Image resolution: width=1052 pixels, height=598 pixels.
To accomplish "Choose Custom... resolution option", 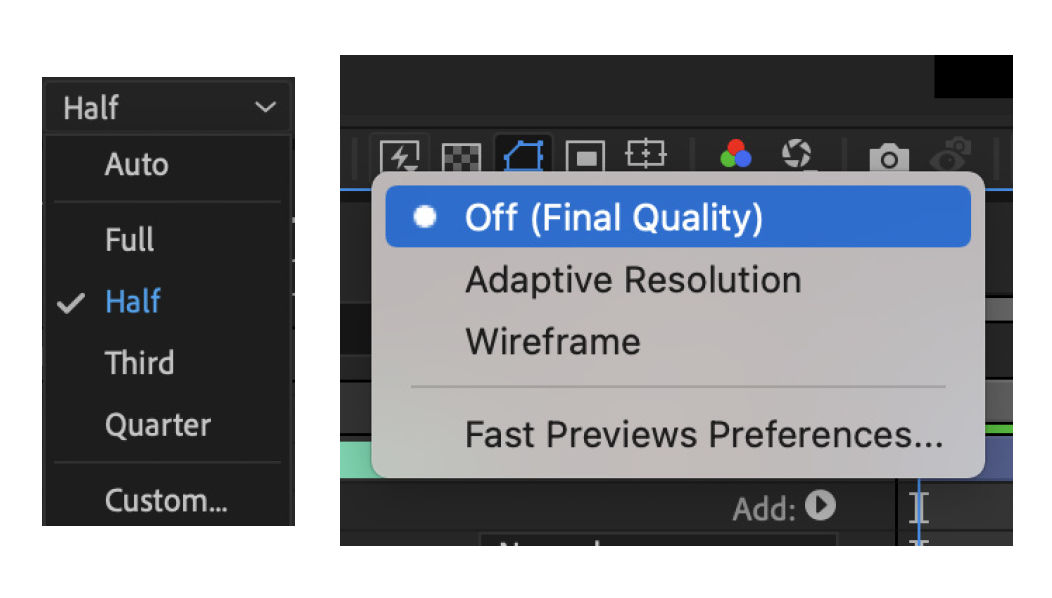I will (166, 499).
